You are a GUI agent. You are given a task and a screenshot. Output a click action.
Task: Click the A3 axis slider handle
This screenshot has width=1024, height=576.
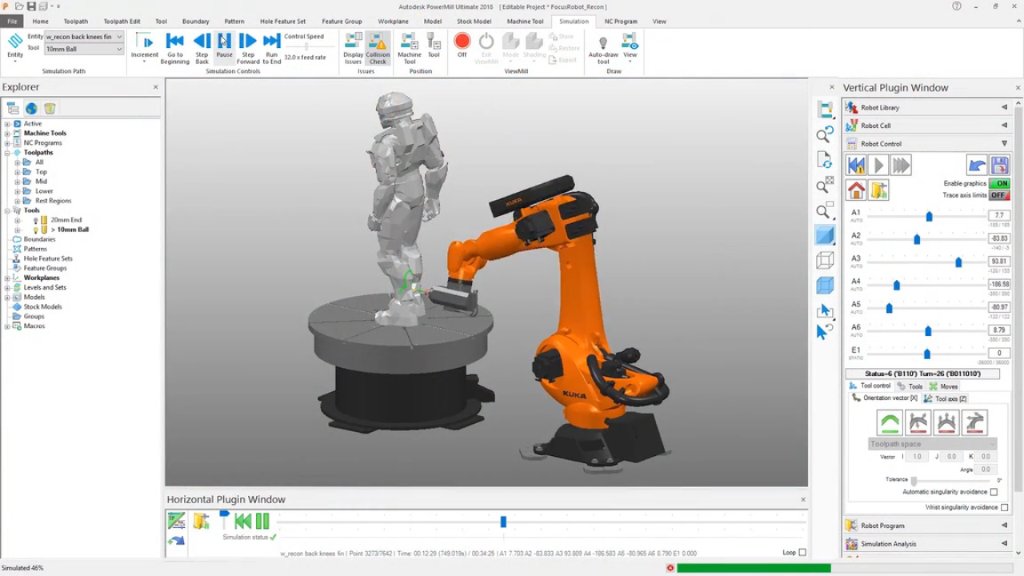coord(958,262)
